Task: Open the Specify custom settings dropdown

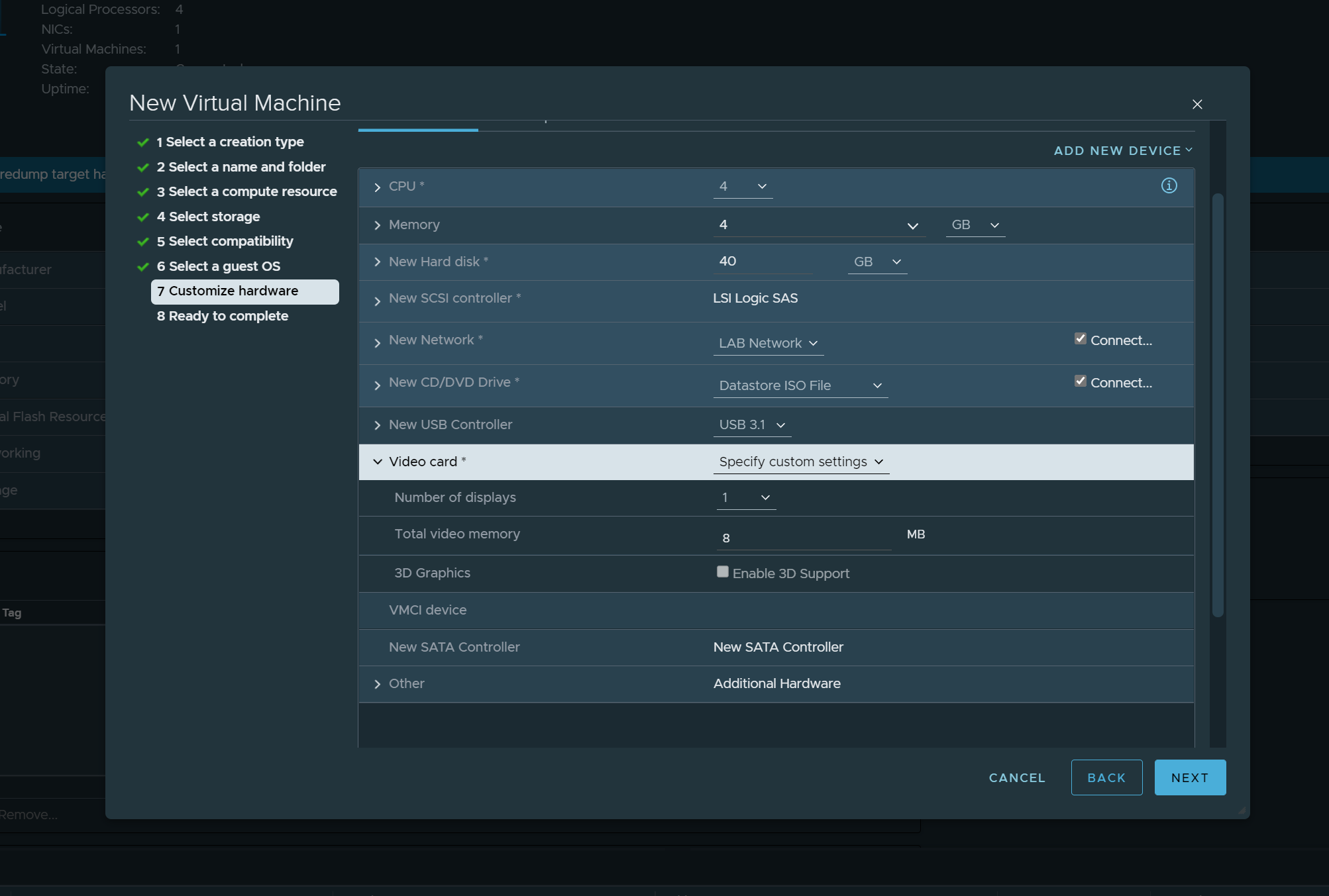Action: coord(801,462)
